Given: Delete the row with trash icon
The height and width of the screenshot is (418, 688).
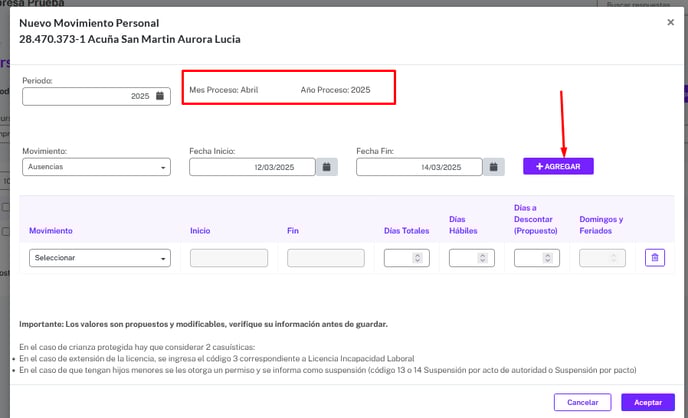Looking at the screenshot, I should (655, 257).
